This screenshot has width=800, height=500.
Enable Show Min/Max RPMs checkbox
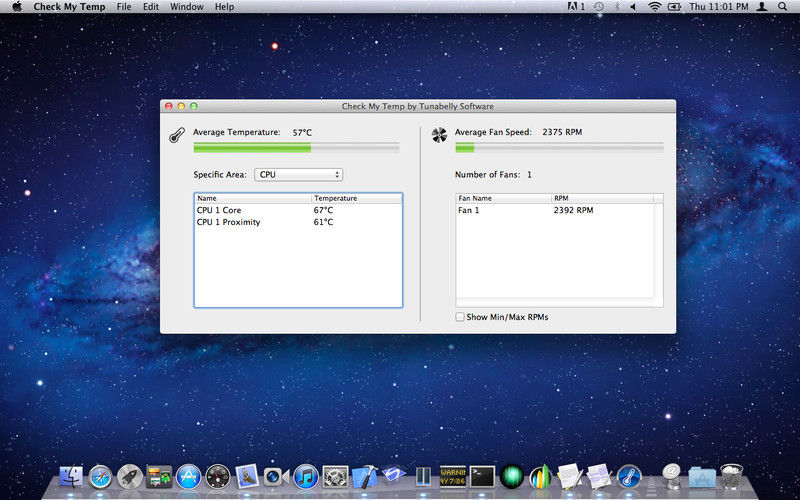[x=460, y=317]
